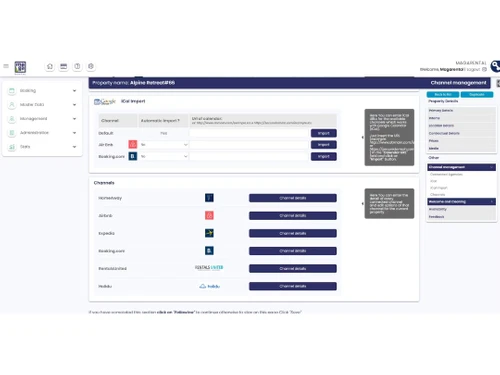Click the Management sidebar icon

(x=12, y=119)
